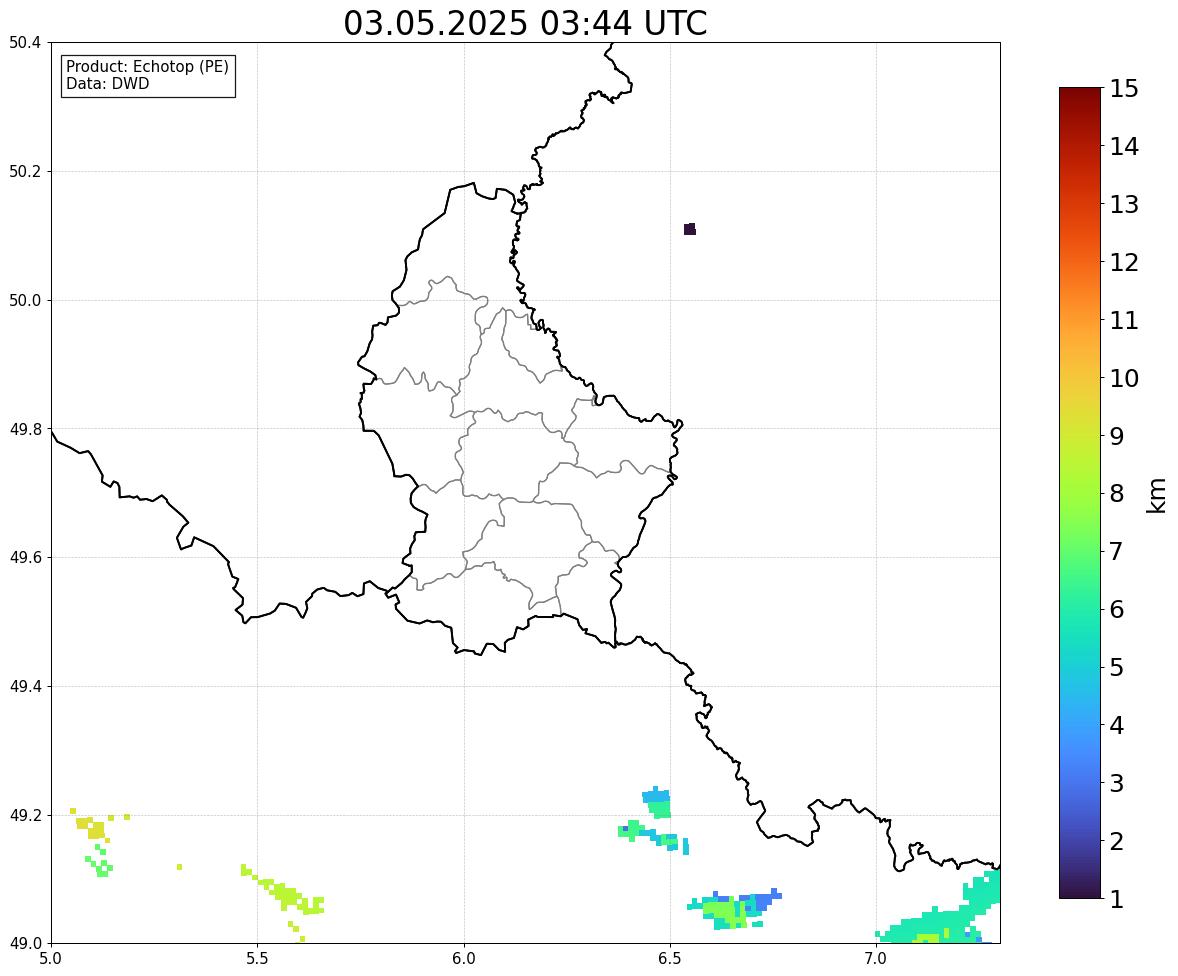Click the colorbar tick label 9
Screen dimensions: 1178x976
(x=1117, y=436)
